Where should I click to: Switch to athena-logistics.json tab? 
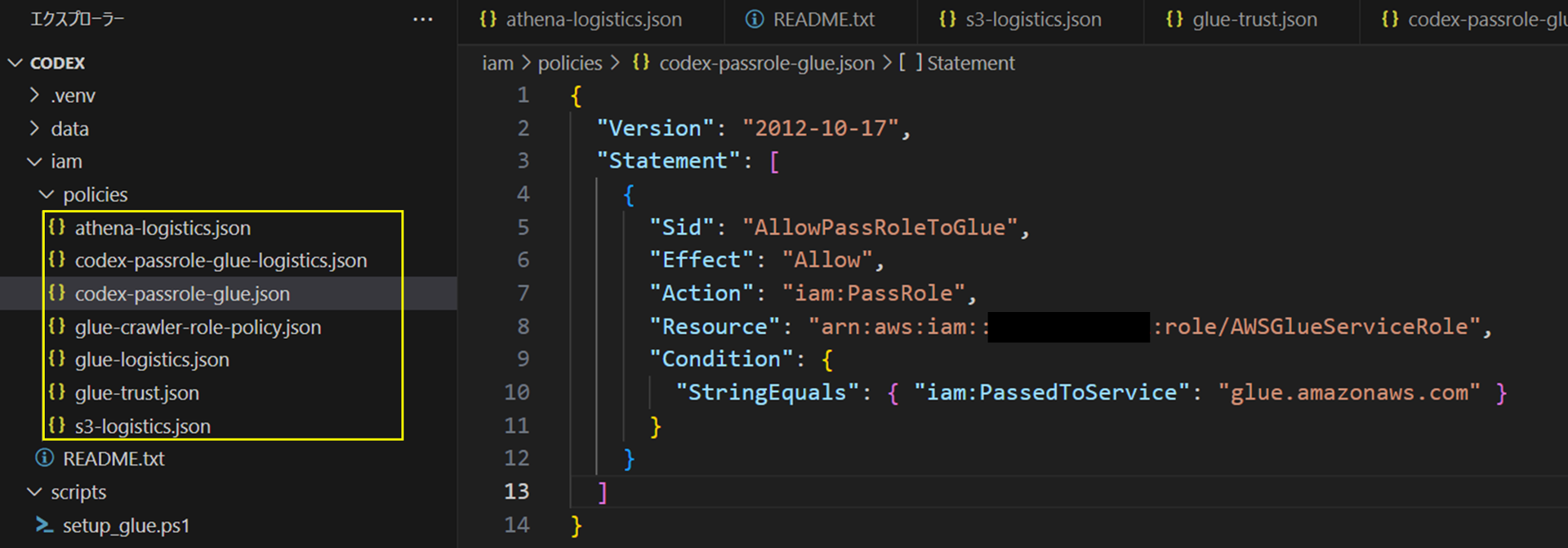(593, 20)
